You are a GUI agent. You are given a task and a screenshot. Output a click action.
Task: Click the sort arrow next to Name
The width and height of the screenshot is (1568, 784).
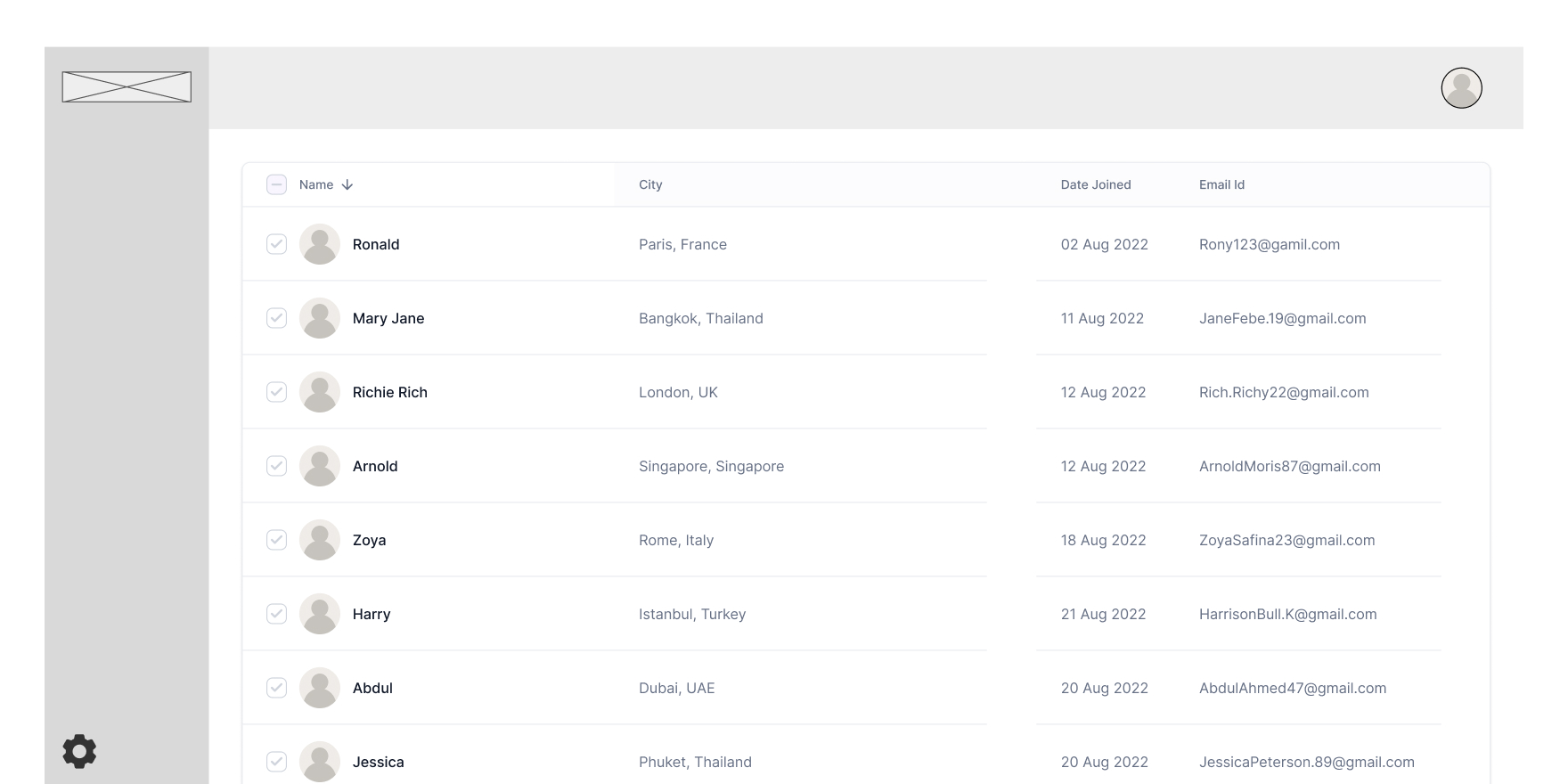pyautogui.click(x=347, y=184)
